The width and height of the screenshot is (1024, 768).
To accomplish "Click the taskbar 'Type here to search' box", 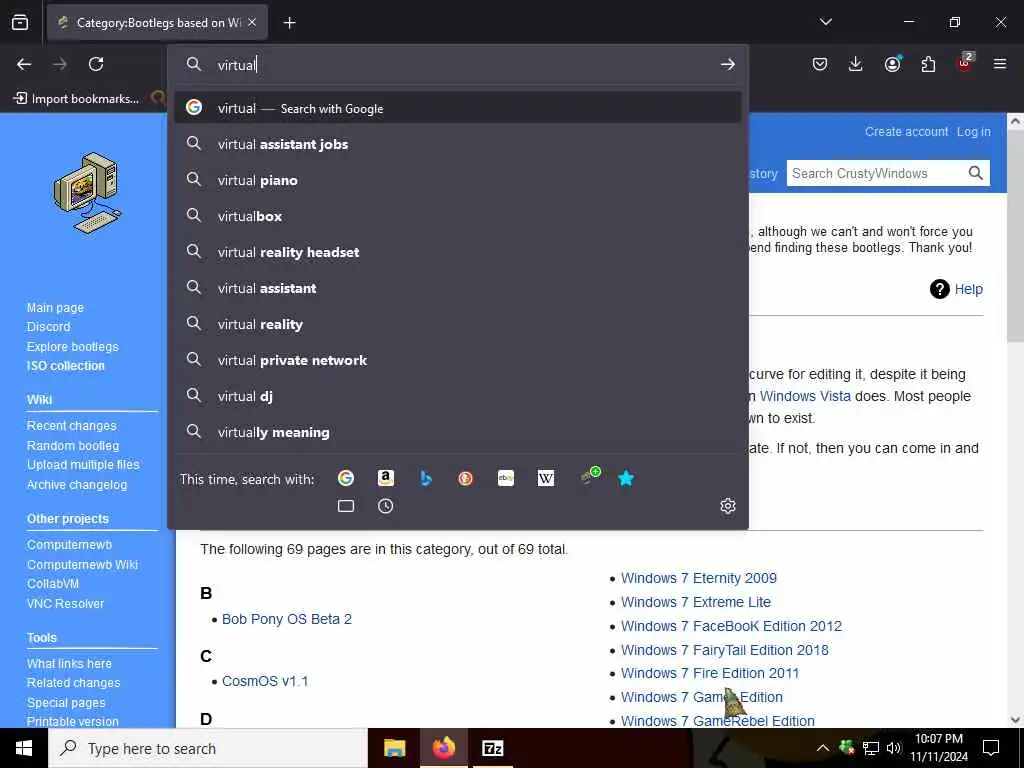I will (x=208, y=748).
